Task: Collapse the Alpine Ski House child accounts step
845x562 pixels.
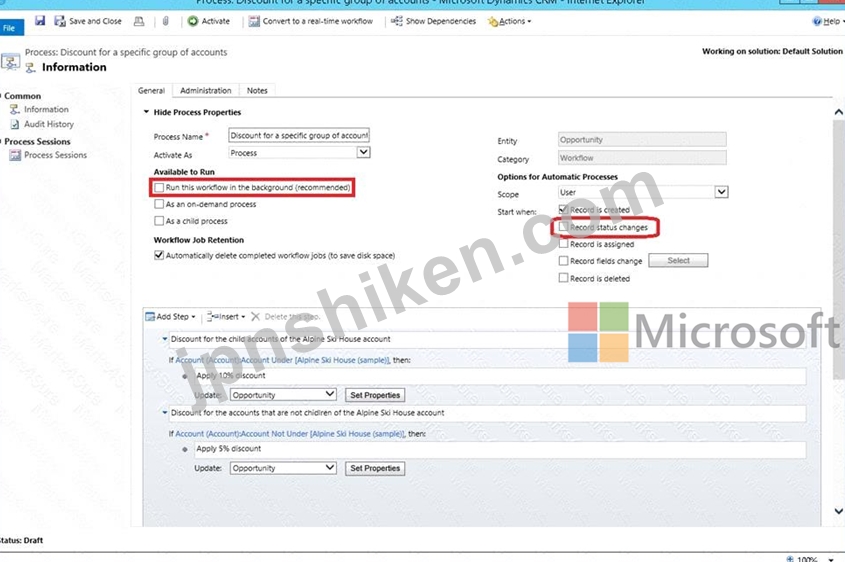Action: pyautogui.click(x=165, y=339)
